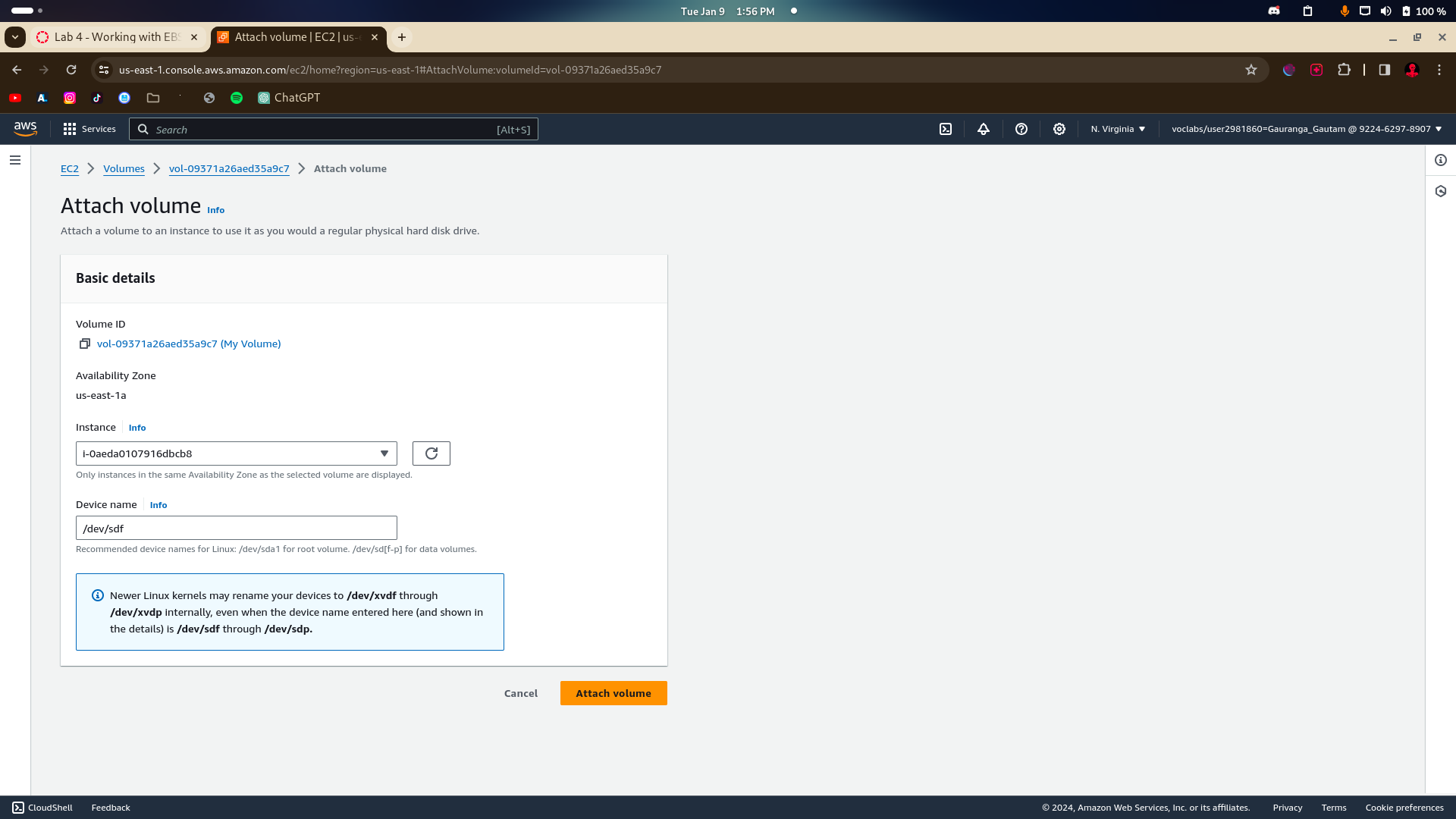1456x819 pixels.
Task: Open the N. Virginia region selector
Action: click(1118, 129)
